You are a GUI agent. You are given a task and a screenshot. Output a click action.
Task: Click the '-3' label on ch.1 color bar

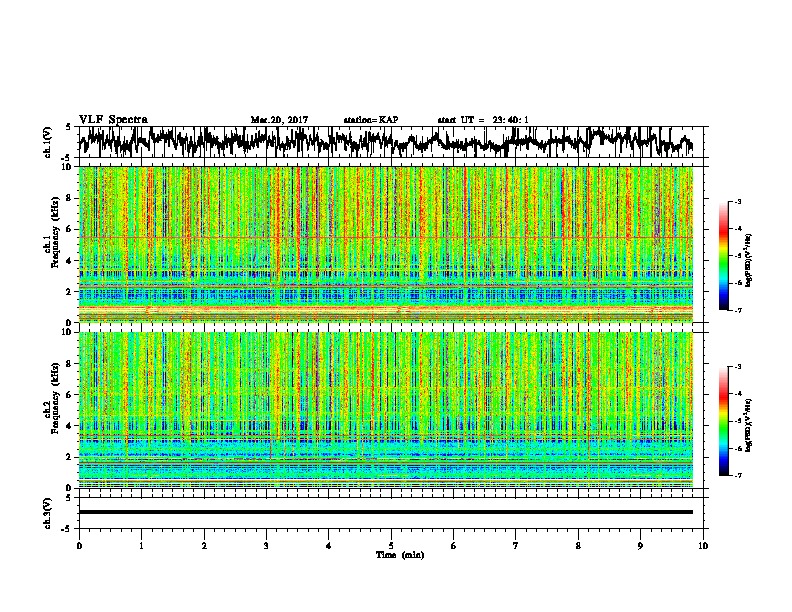click(x=737, y=201)
